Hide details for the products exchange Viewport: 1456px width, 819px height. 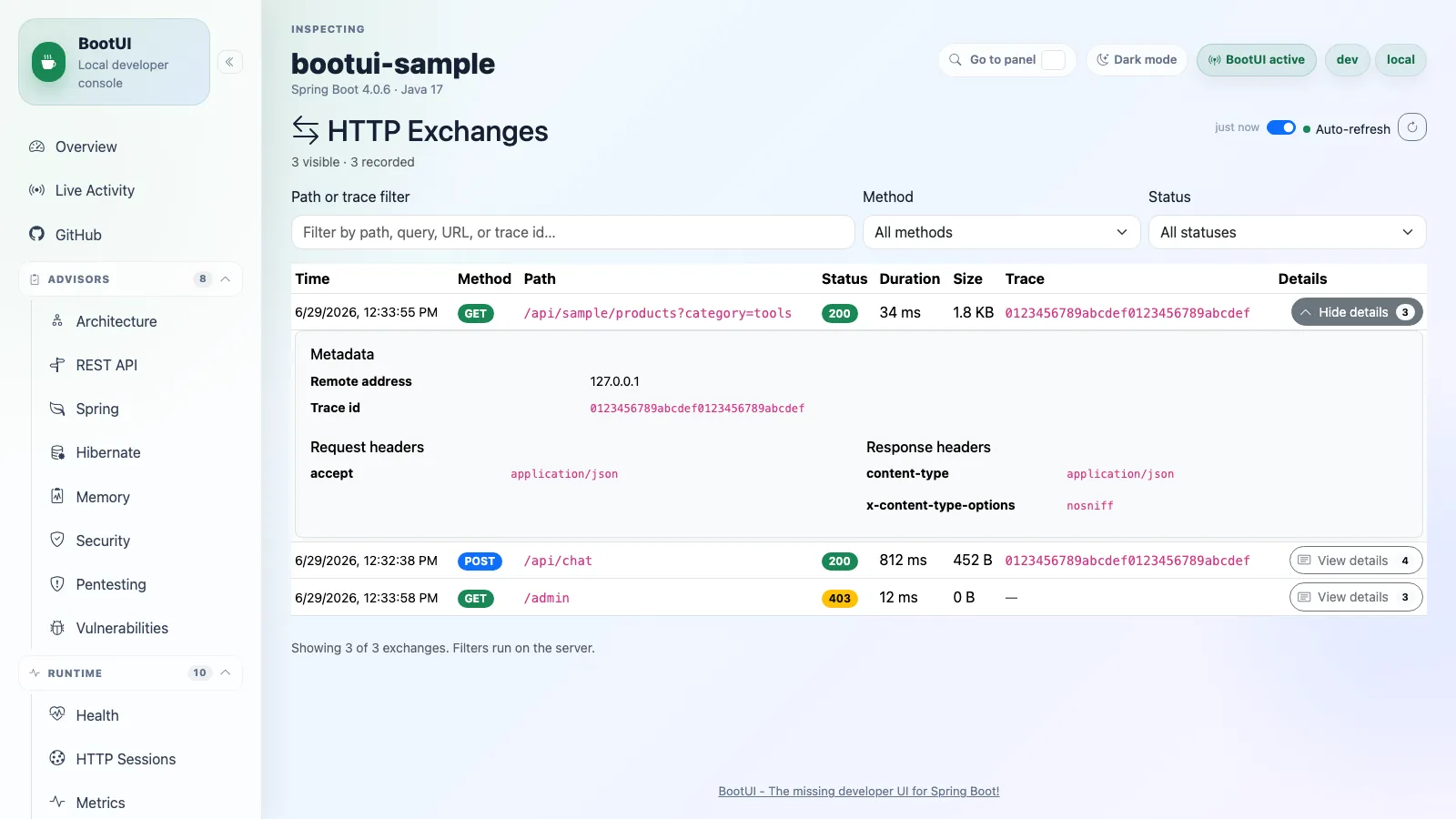[x=1357, y=312]
